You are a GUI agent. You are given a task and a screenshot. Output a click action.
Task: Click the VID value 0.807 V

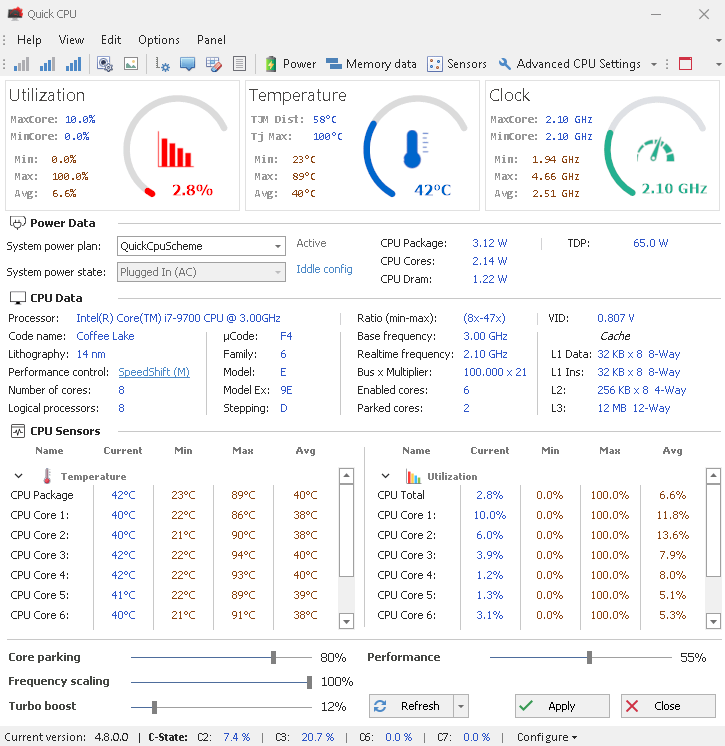616,318
